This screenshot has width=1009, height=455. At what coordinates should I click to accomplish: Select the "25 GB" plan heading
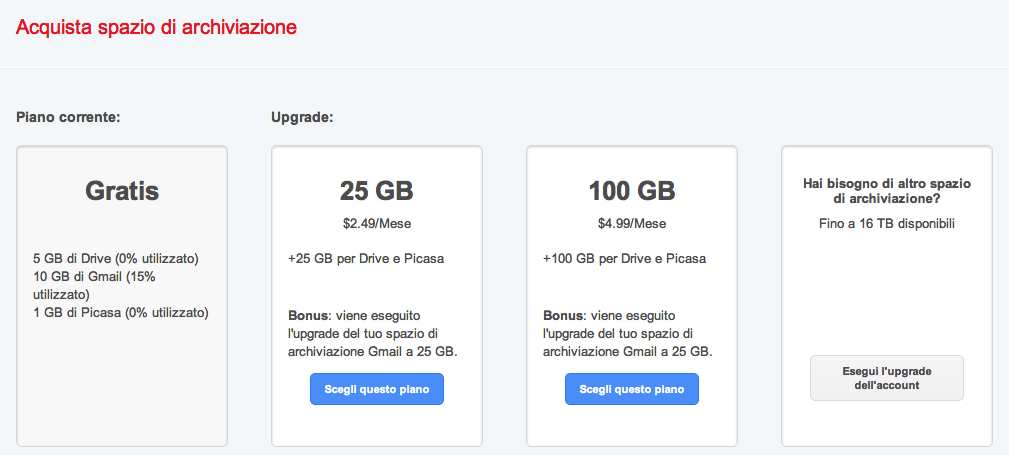pyautogui.click(x=376, y=190)
